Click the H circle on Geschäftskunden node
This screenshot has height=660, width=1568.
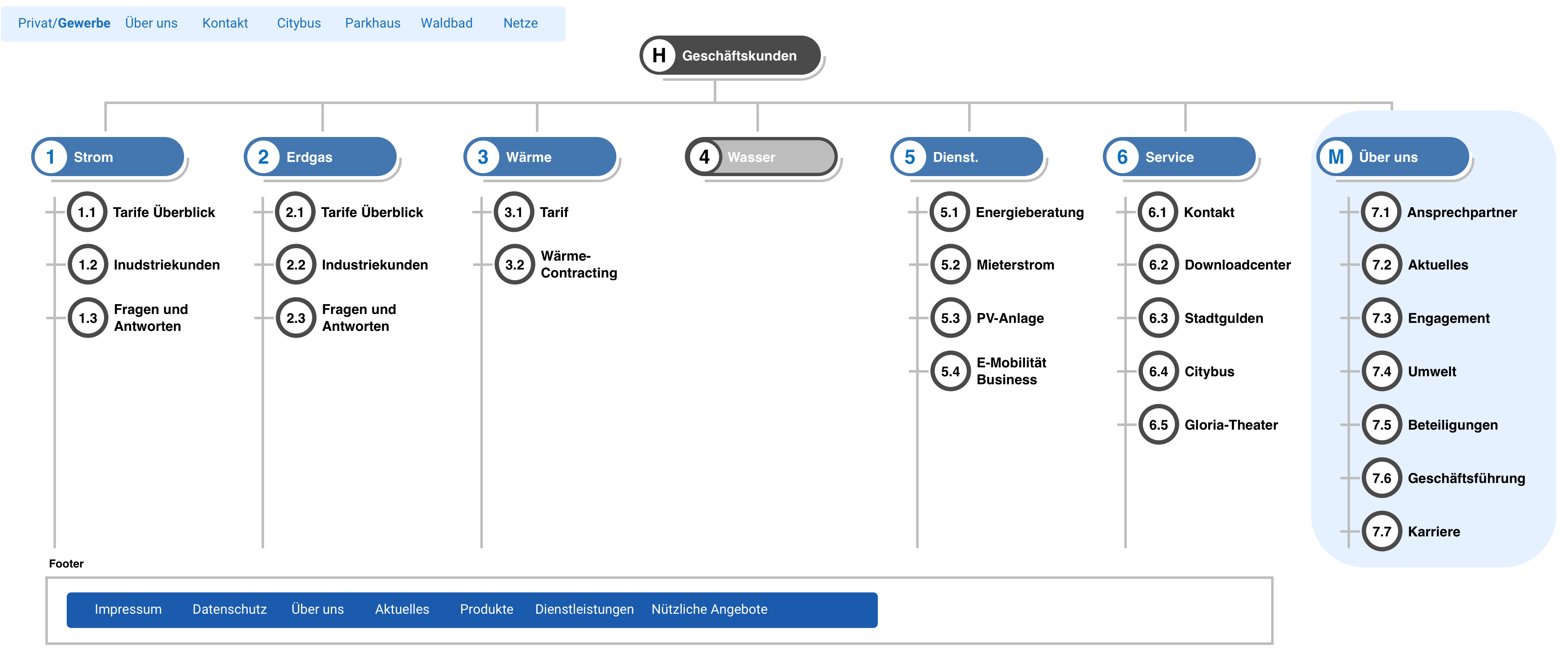click(x=659, y=56)
